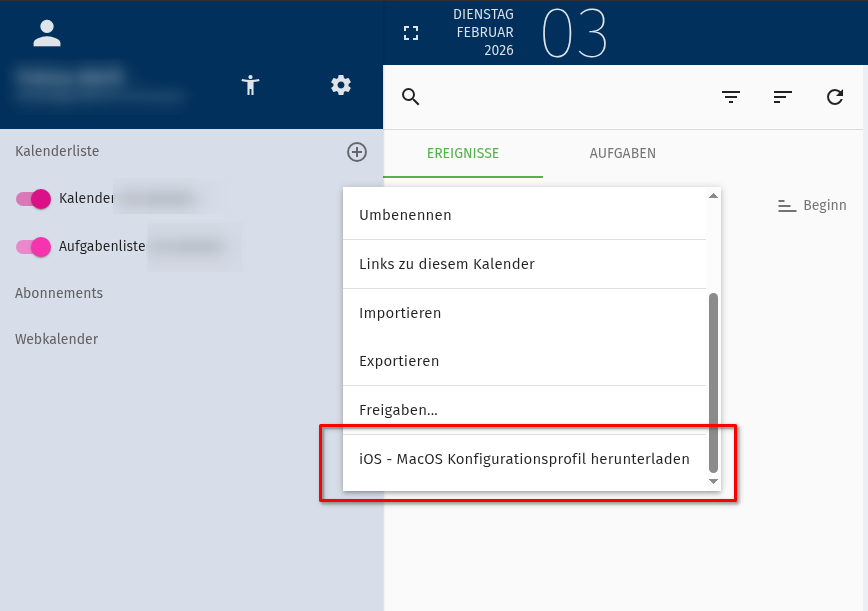Open the Beginn sort dropdown
The height and width of the screenshot is (611, 868).
point(812,205)
